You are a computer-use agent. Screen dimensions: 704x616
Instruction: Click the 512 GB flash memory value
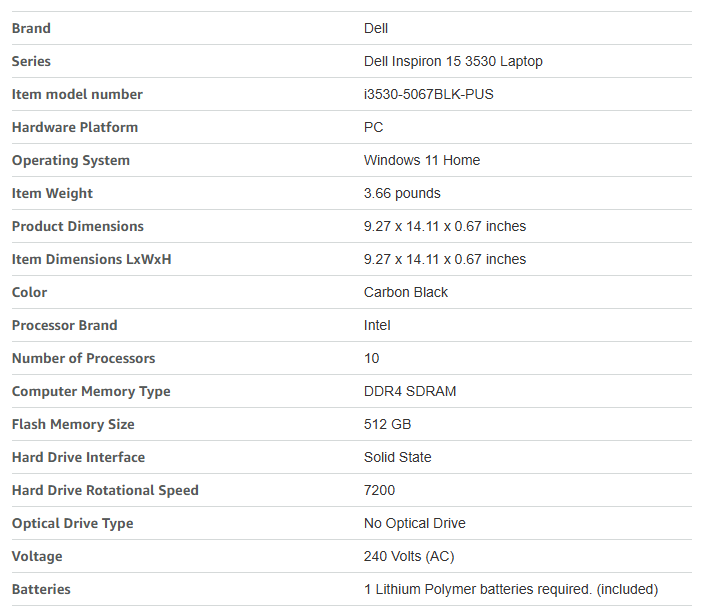click(x=387, y=424)
